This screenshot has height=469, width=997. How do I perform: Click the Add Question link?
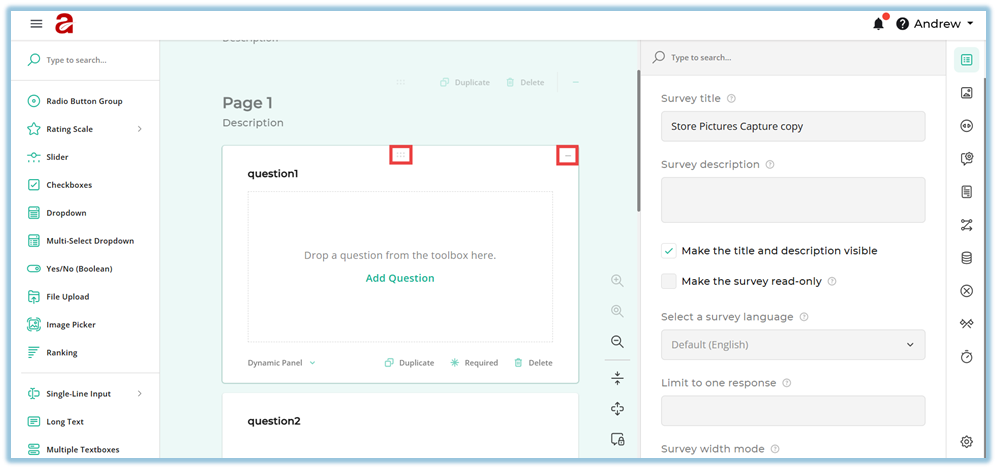point(400,278)
